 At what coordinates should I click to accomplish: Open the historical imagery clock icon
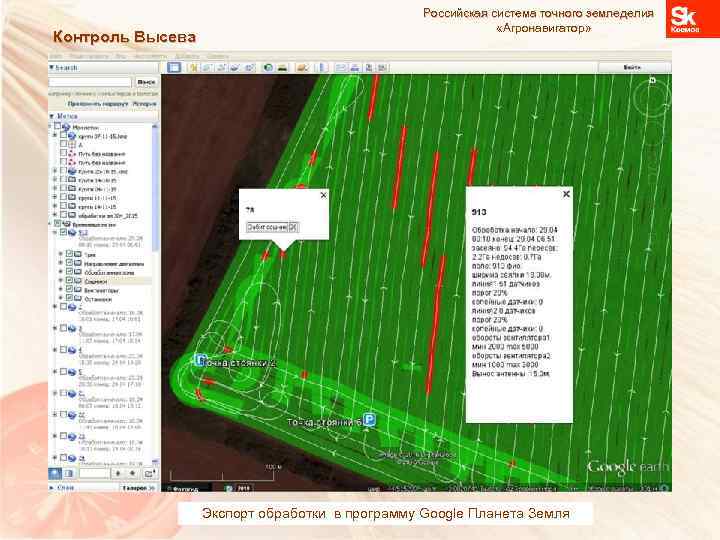coord(268,68)
